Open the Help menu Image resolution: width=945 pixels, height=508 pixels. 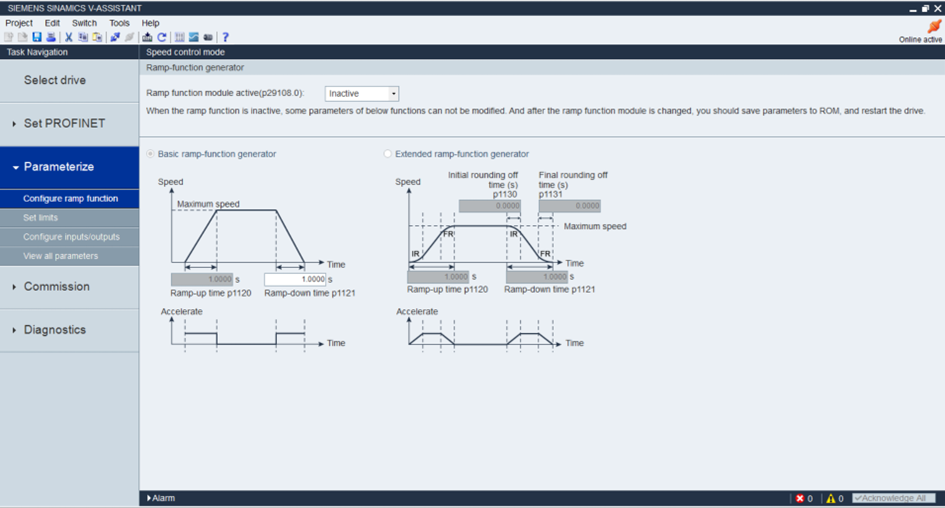[150, 23]
